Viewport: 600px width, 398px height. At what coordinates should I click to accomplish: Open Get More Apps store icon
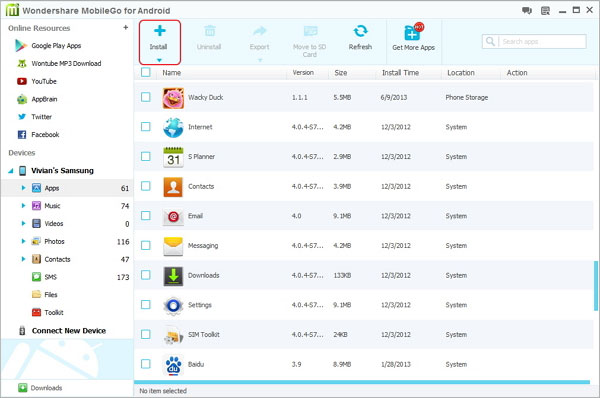pos(413,32)
